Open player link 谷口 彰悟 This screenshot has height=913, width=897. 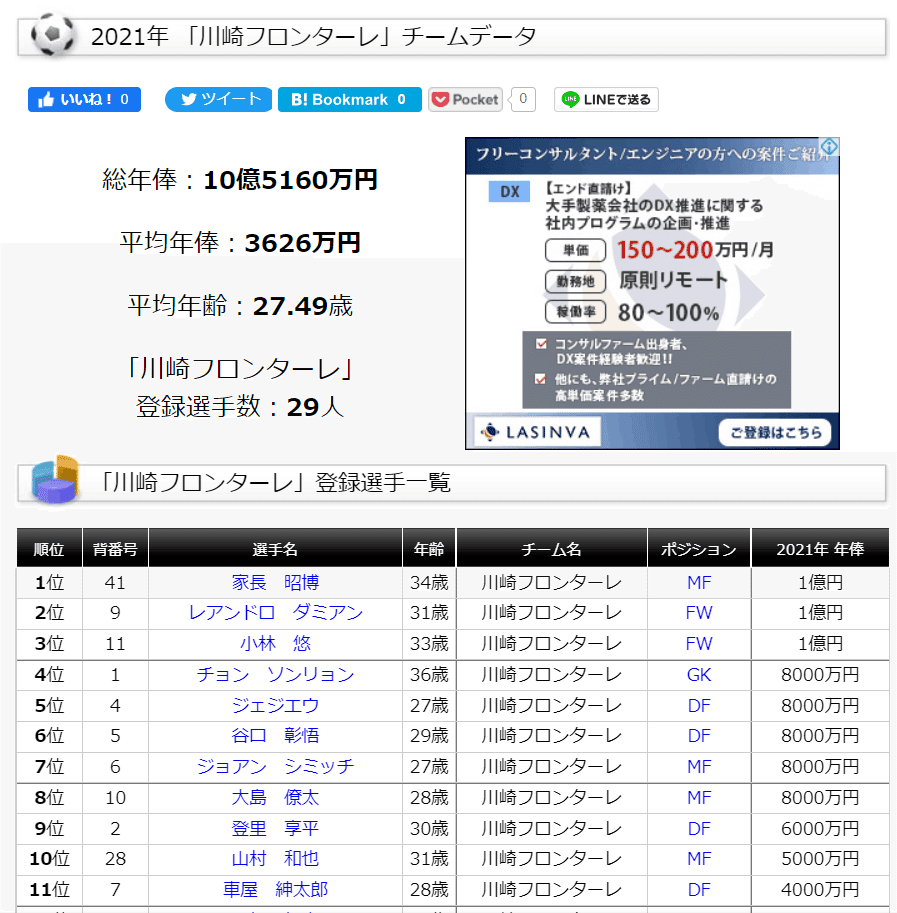[x=275, y=736]
